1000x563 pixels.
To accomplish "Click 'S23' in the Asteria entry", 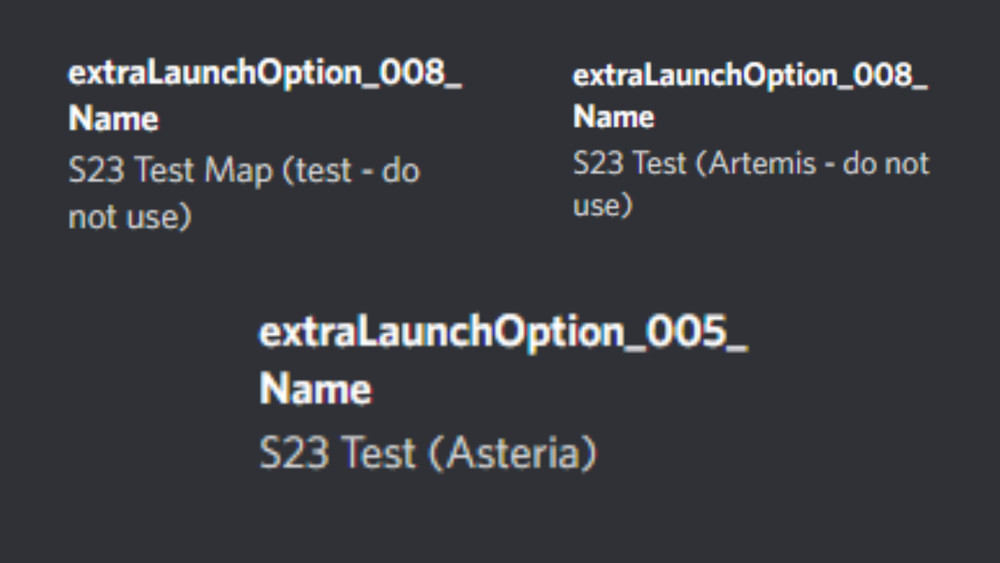I will [295, 454].
